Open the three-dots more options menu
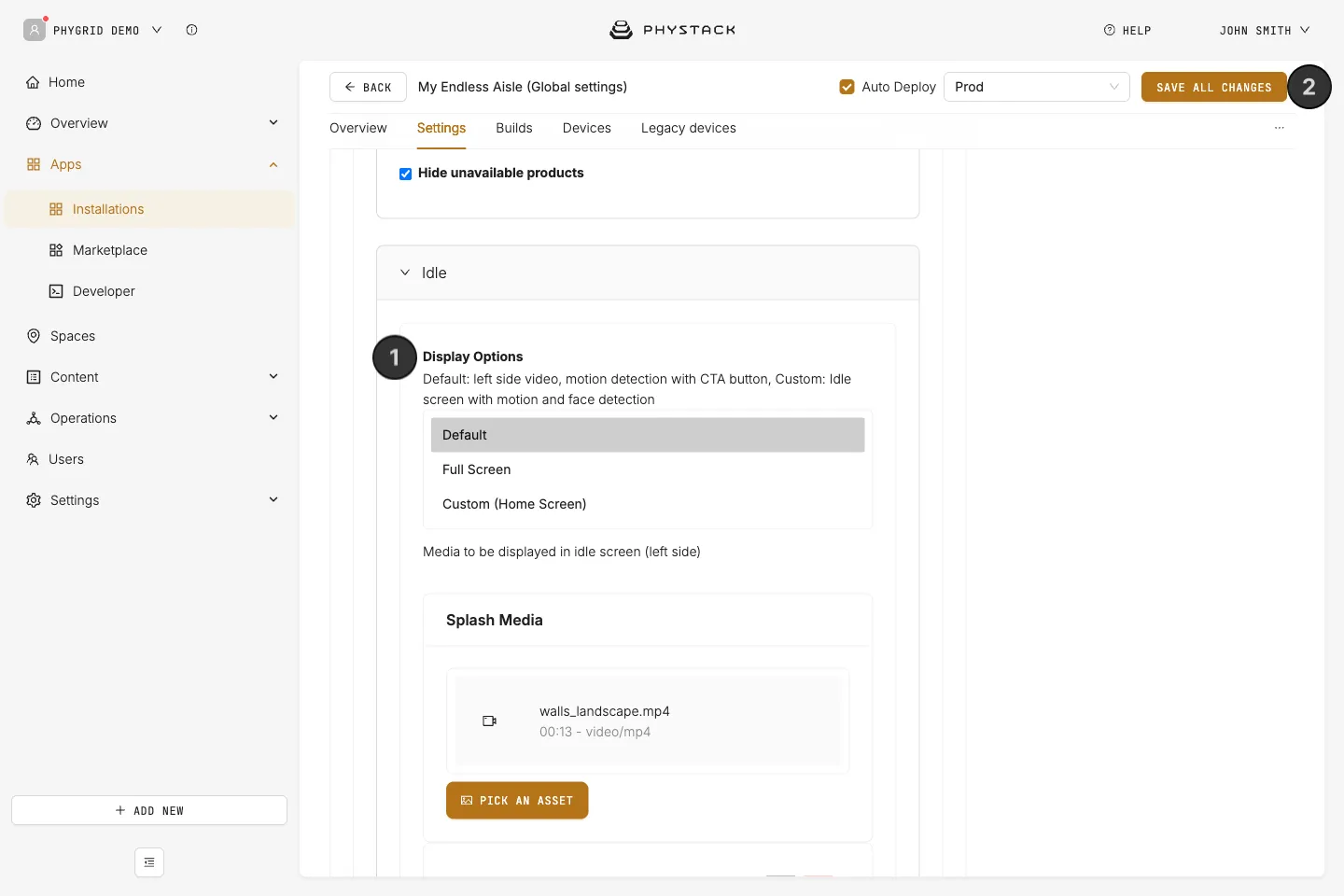This screenshot has width=1344, height=896. click(1280, 128)
